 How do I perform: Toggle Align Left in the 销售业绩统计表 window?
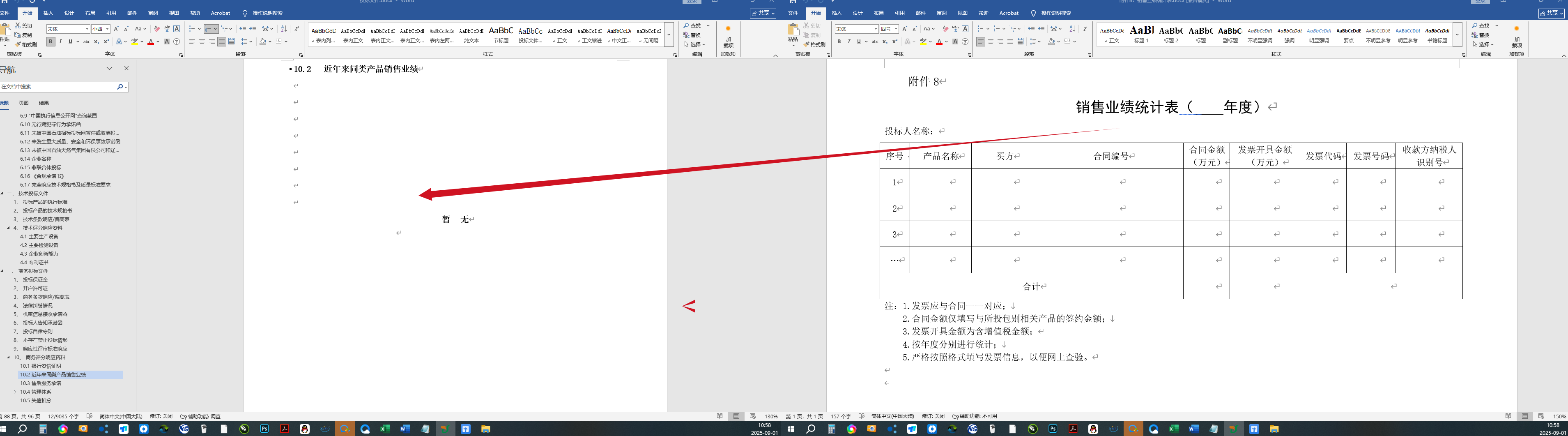[x=981, y=42]
